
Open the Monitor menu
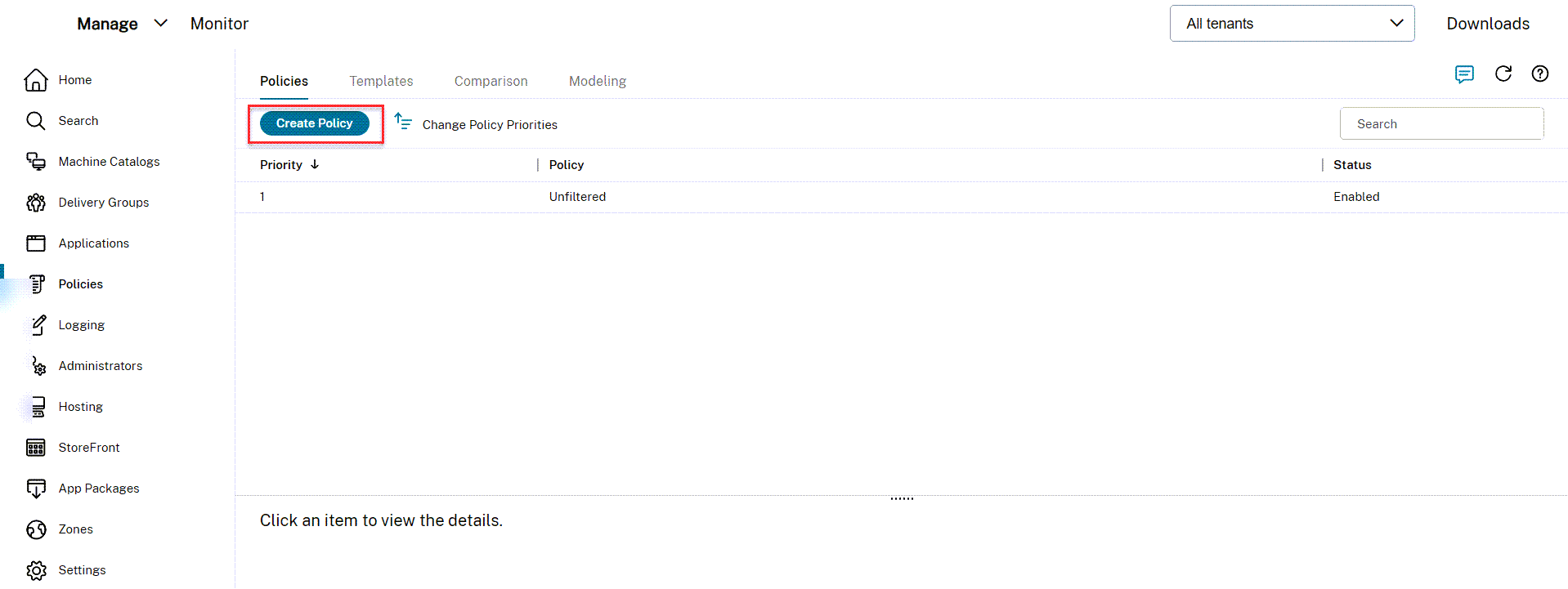219,24
